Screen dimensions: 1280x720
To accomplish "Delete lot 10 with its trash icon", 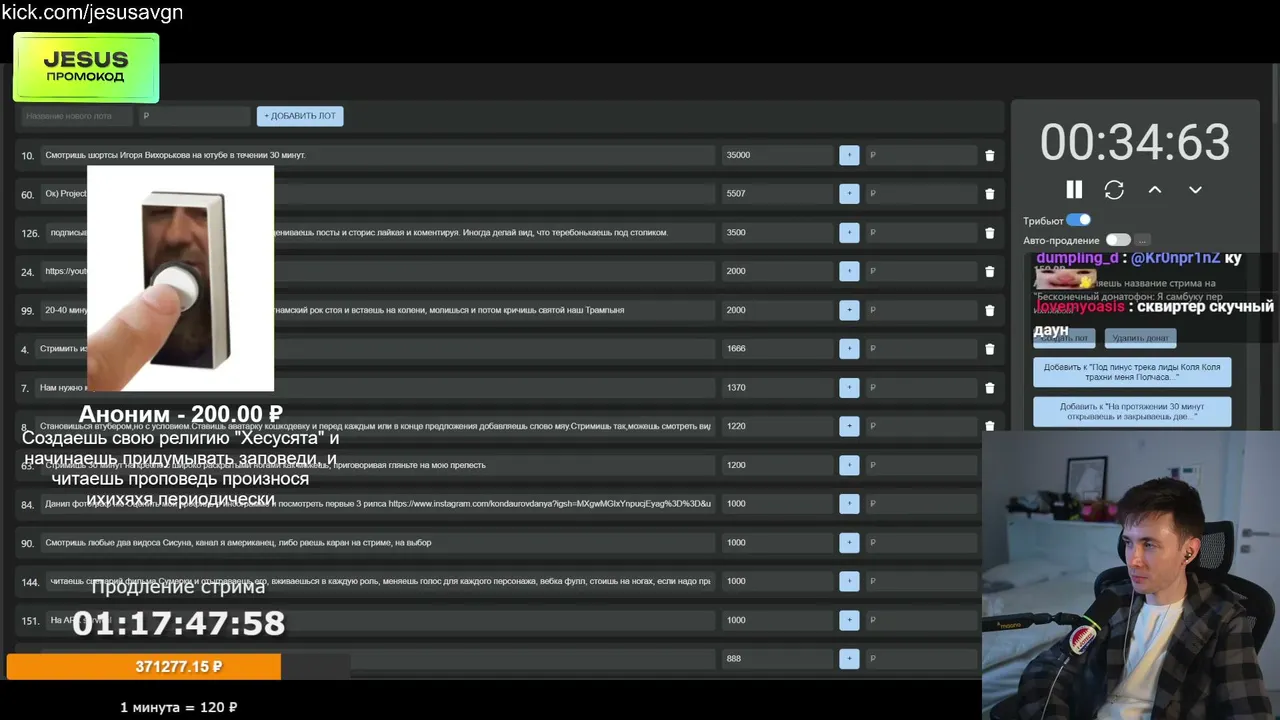I will click(x=990, y=155).
